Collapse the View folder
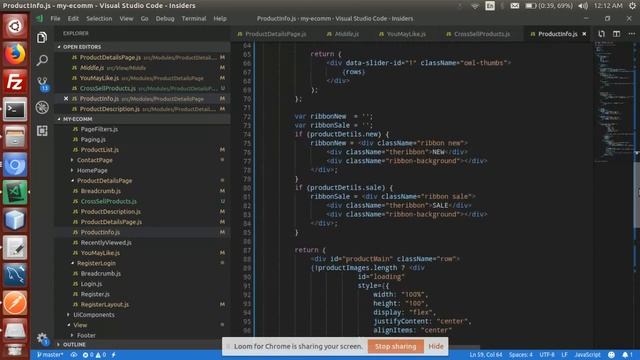 tap(80, 325)
